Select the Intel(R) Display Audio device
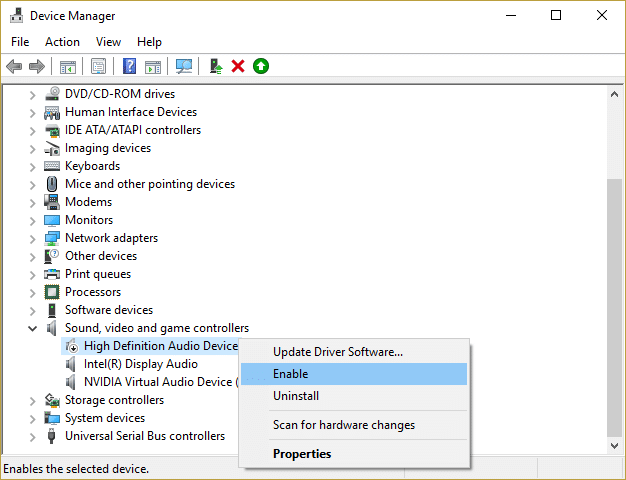The width and height of the screenshot is (626, 480). click(140, 364)
